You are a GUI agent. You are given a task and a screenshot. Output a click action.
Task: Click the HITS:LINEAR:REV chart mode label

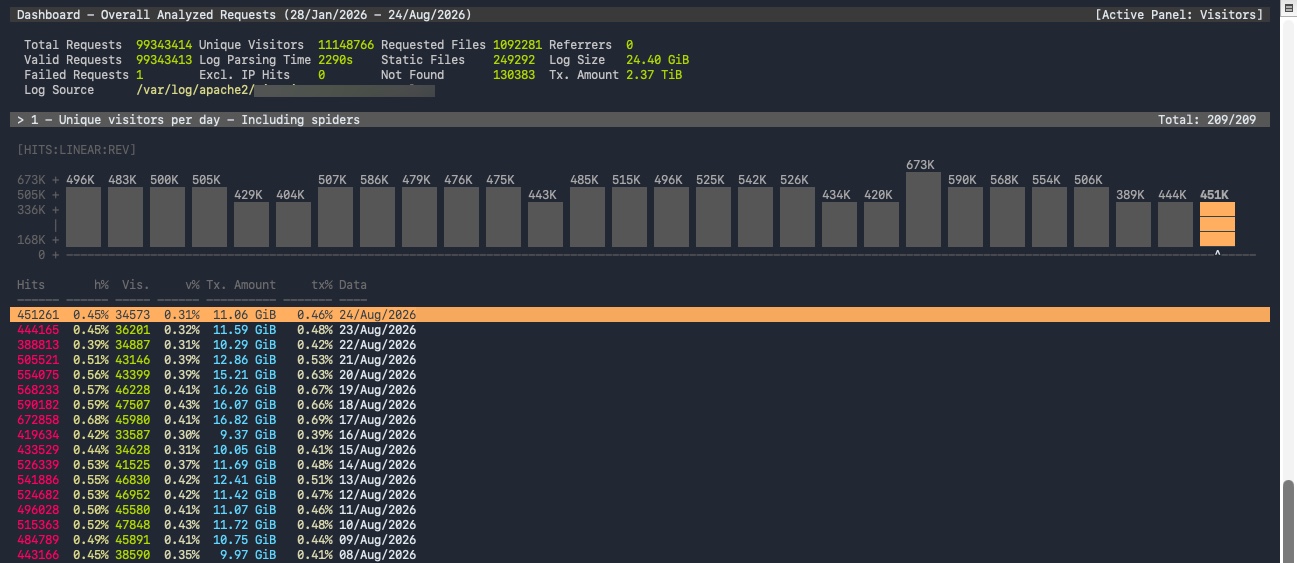(76, 150)
